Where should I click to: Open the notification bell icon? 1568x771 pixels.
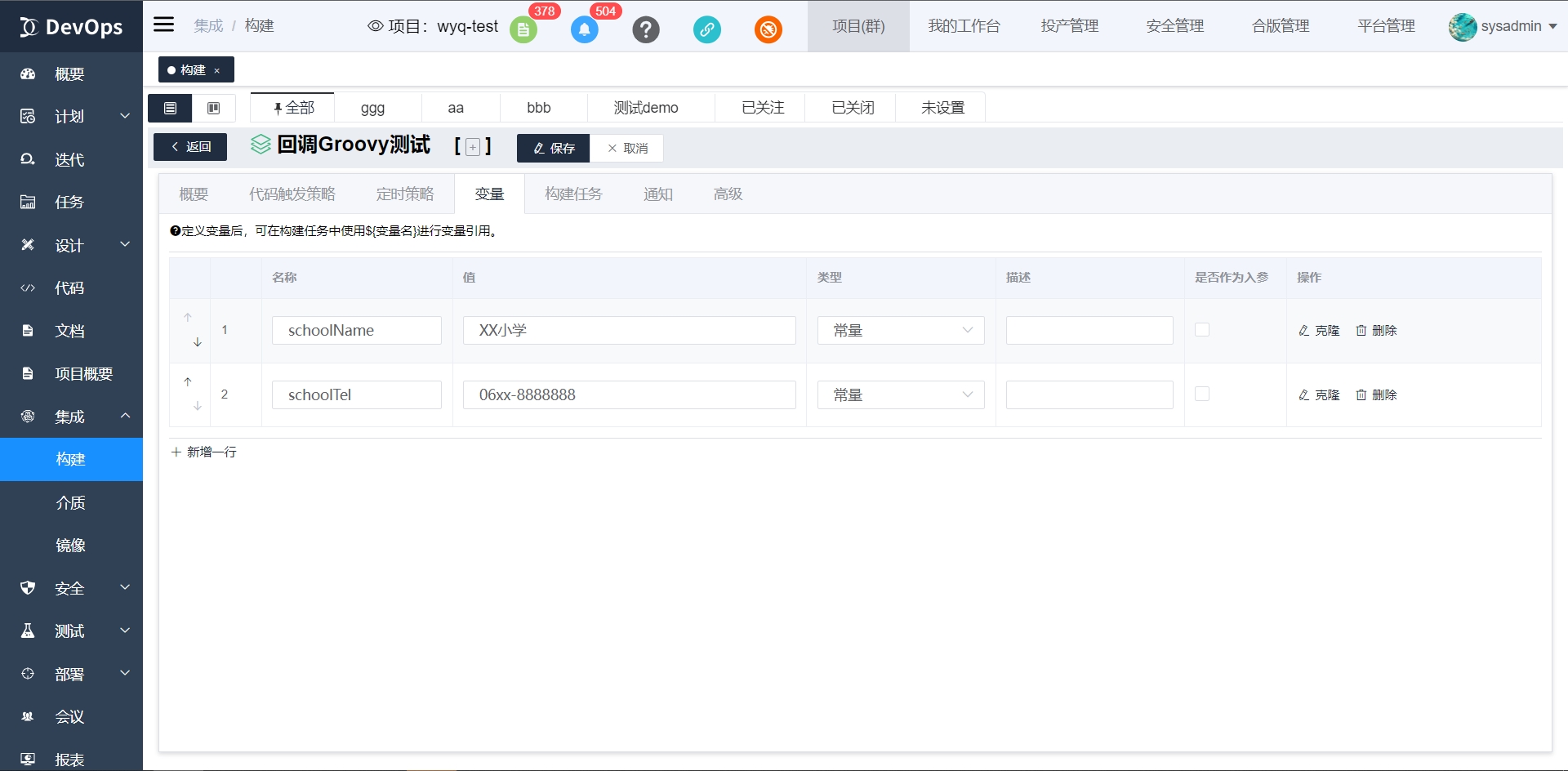click(x=584, y=30)
